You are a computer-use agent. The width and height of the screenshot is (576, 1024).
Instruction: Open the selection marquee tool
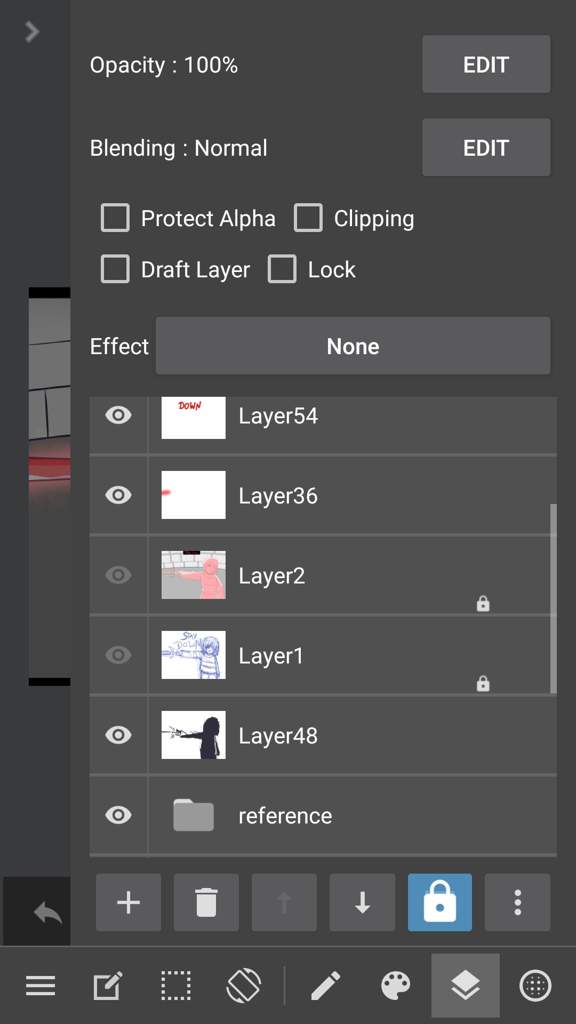coord(176,985)
